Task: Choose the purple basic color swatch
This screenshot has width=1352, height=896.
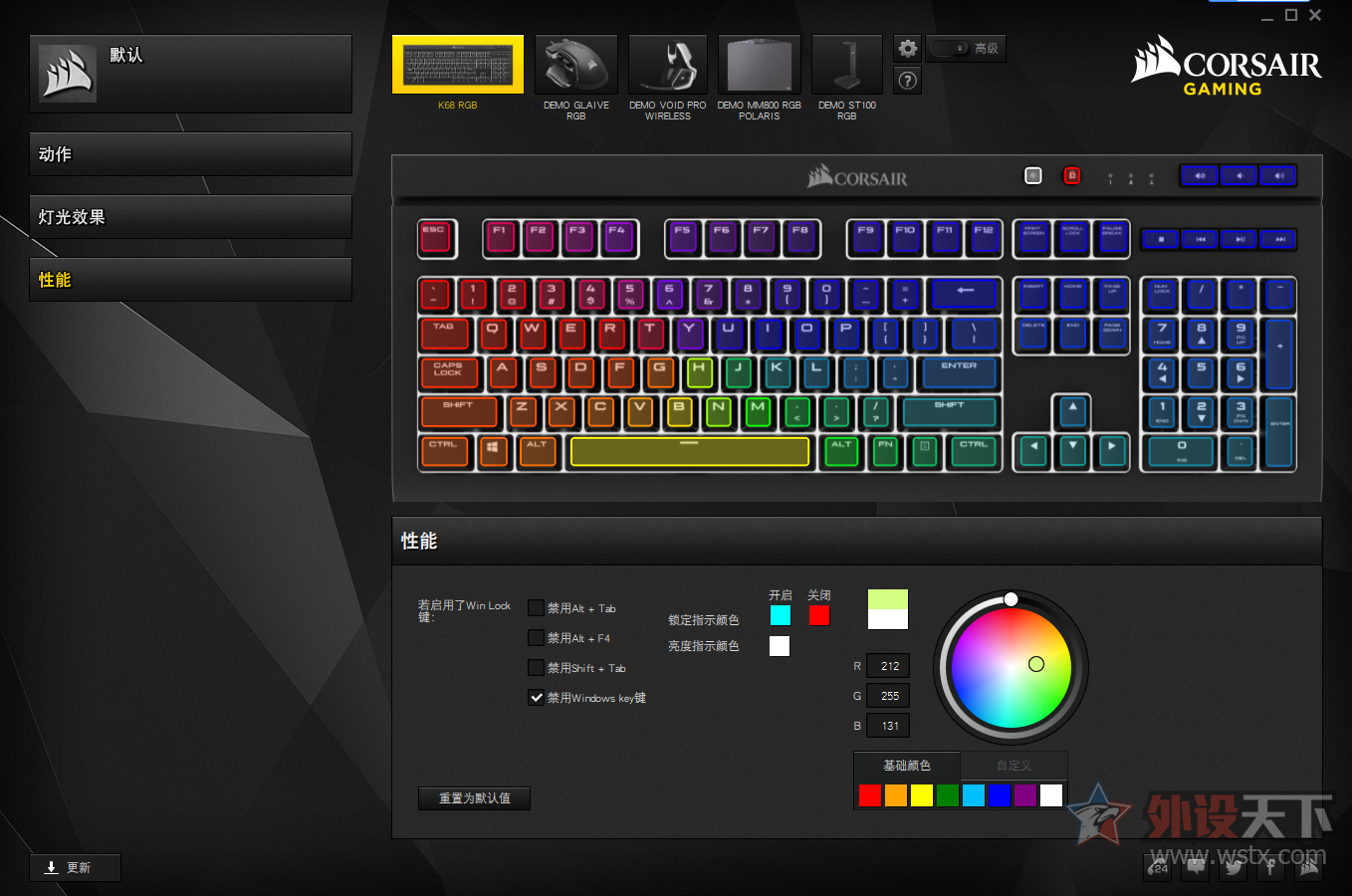Action: click(1025, 794)
